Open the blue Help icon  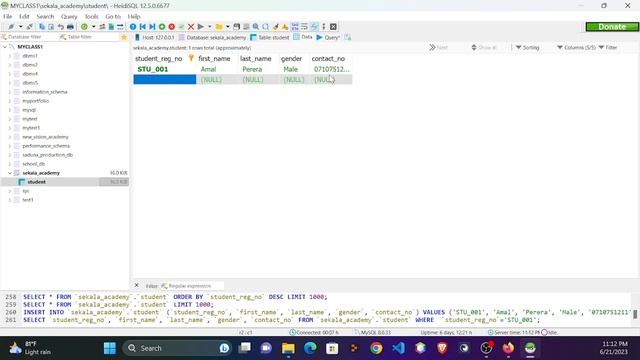click(133, 27)
